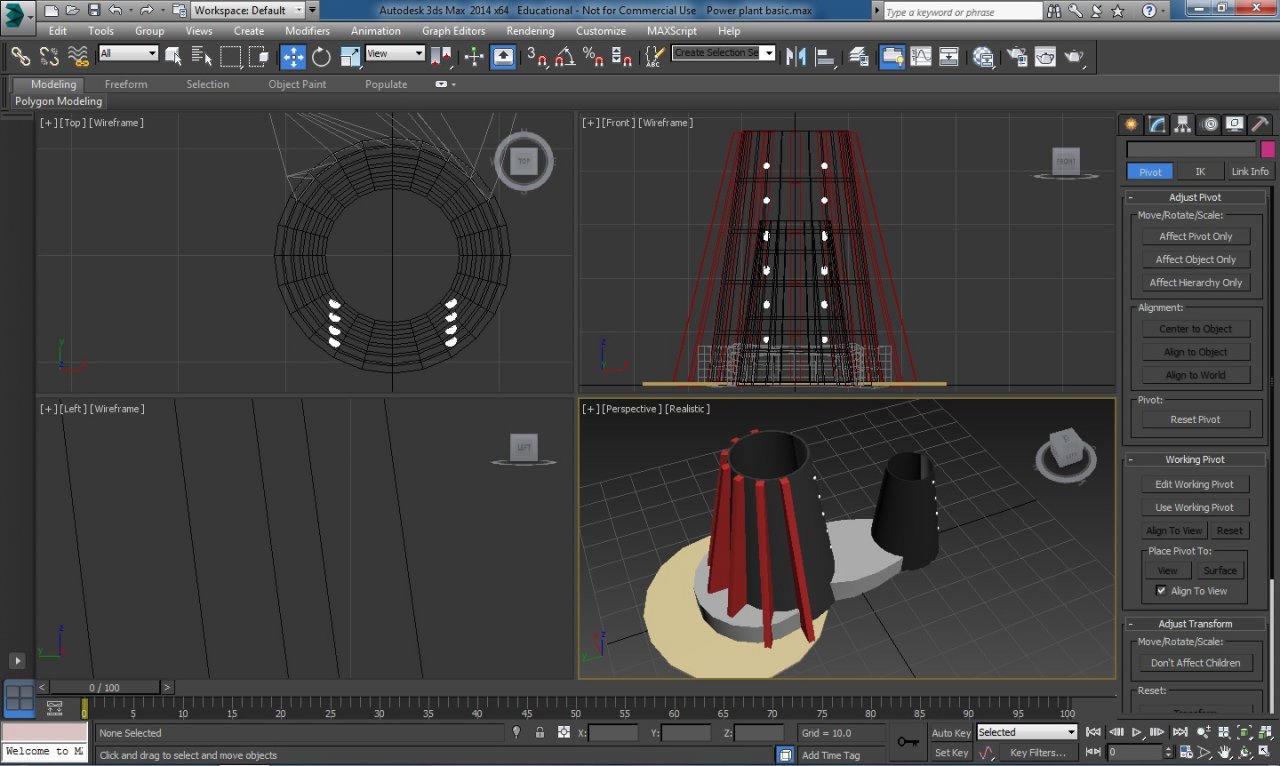Click the magenta object color swatch
The height and width of the screenshot is (766, 1280).
[x=1268, y=149]
